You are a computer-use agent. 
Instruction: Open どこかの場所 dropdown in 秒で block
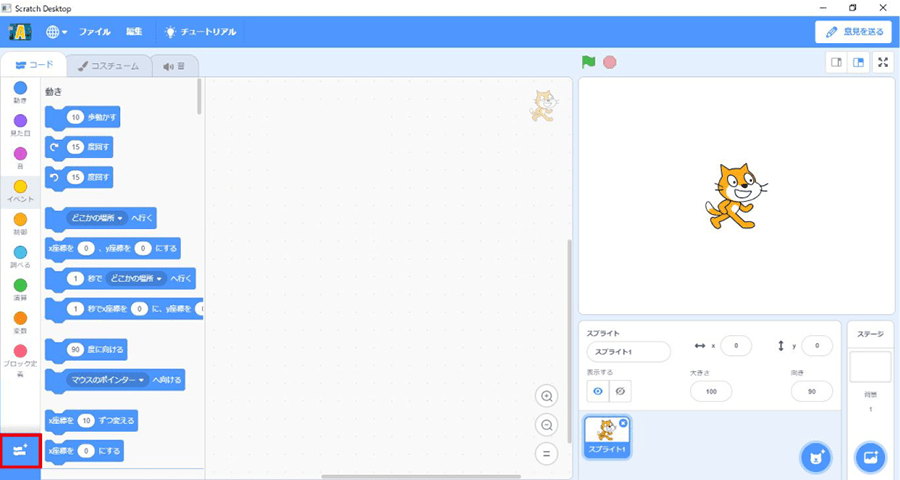coord(136,278)
